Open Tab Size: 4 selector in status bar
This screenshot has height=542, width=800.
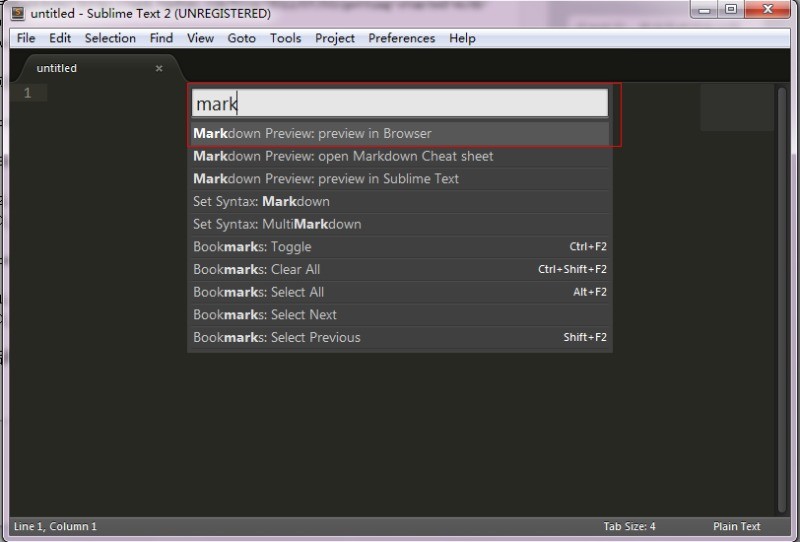click(629, 526)
